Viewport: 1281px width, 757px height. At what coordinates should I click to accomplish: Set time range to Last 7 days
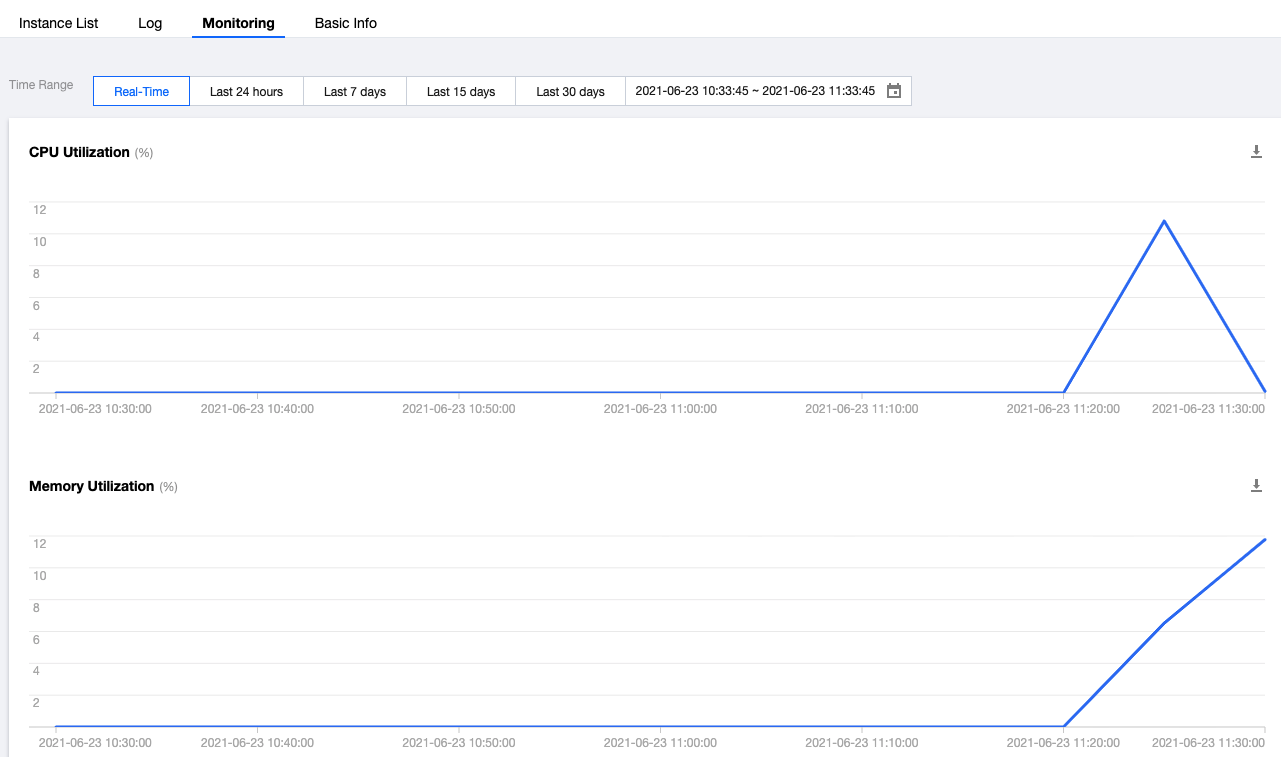coord(355,91)
